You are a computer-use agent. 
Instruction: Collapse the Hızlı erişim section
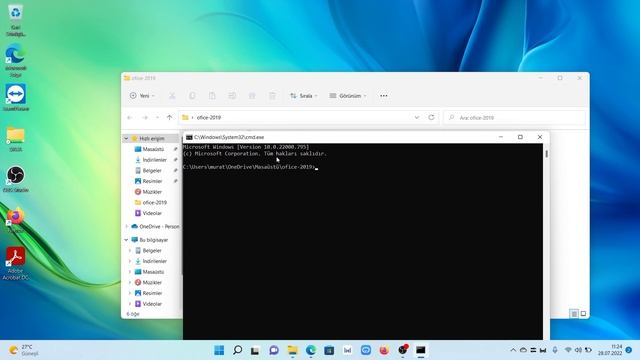click(126, 139)
